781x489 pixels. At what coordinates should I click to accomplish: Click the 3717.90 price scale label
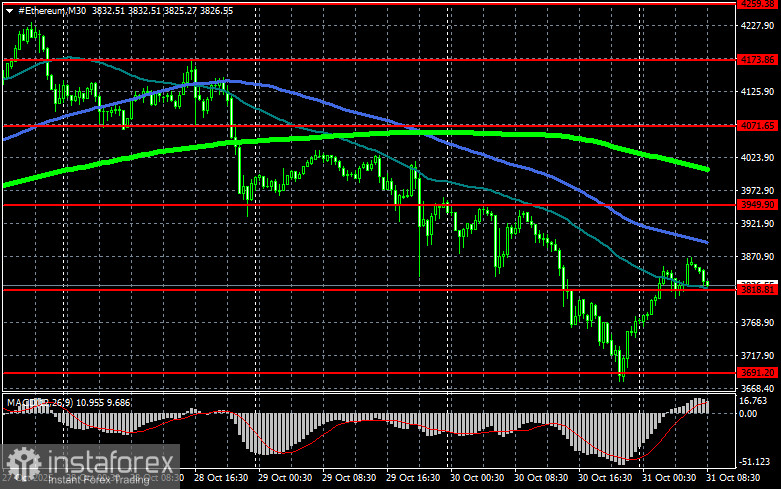pyautogui.click(x=757, y=356)
